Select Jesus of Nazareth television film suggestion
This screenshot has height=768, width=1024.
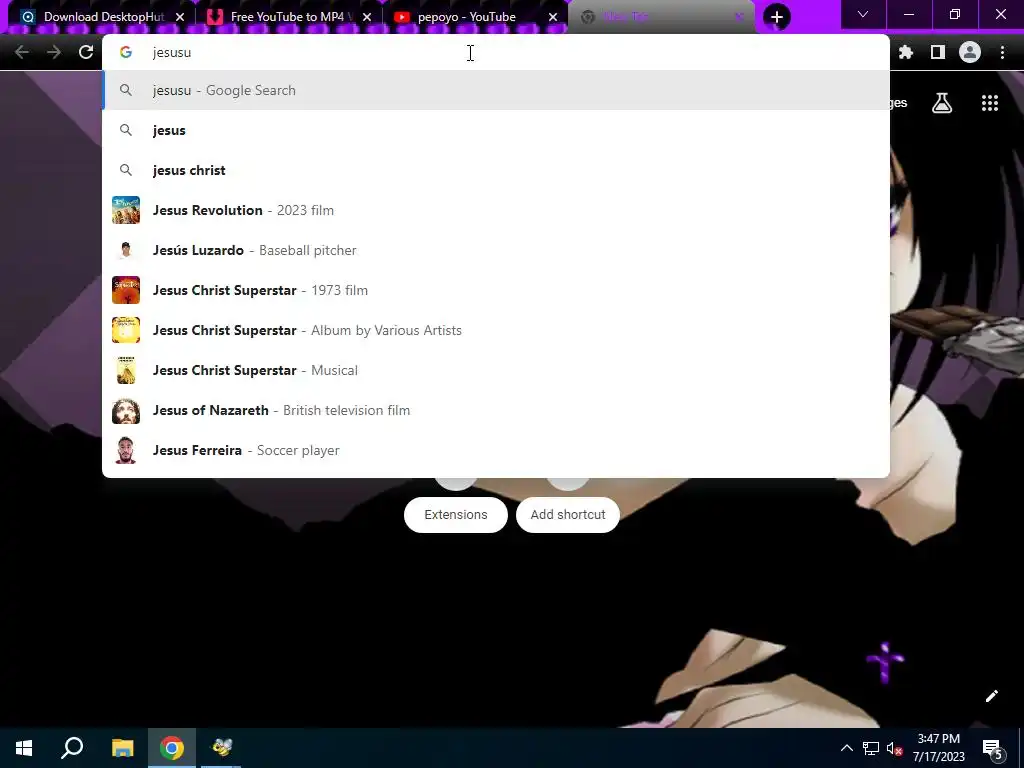[496, 410]
